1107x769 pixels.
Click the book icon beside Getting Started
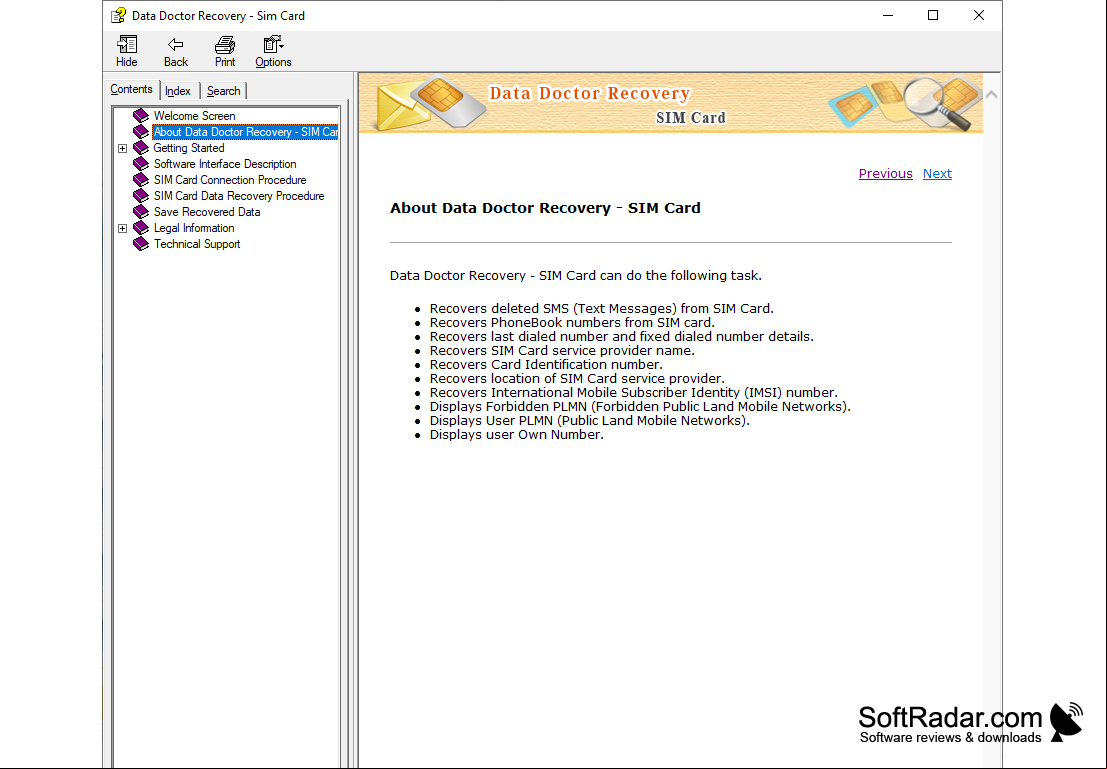click(x=141, y=148)
